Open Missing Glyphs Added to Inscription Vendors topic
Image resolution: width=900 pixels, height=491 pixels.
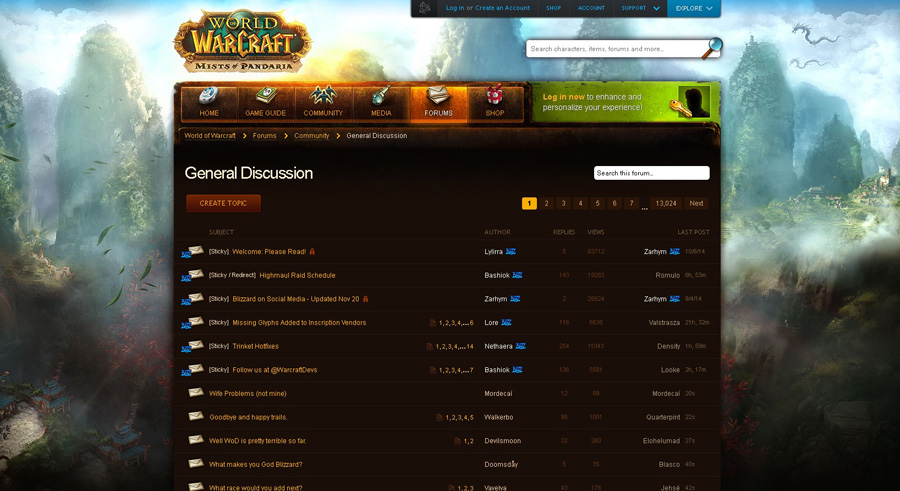coord(299,323)
